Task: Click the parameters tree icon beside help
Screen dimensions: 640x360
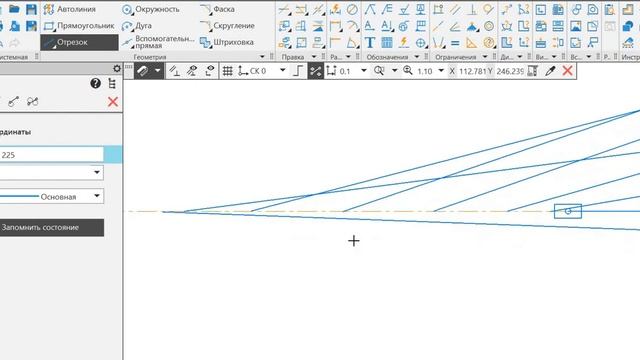Action: tap(112, 84)
